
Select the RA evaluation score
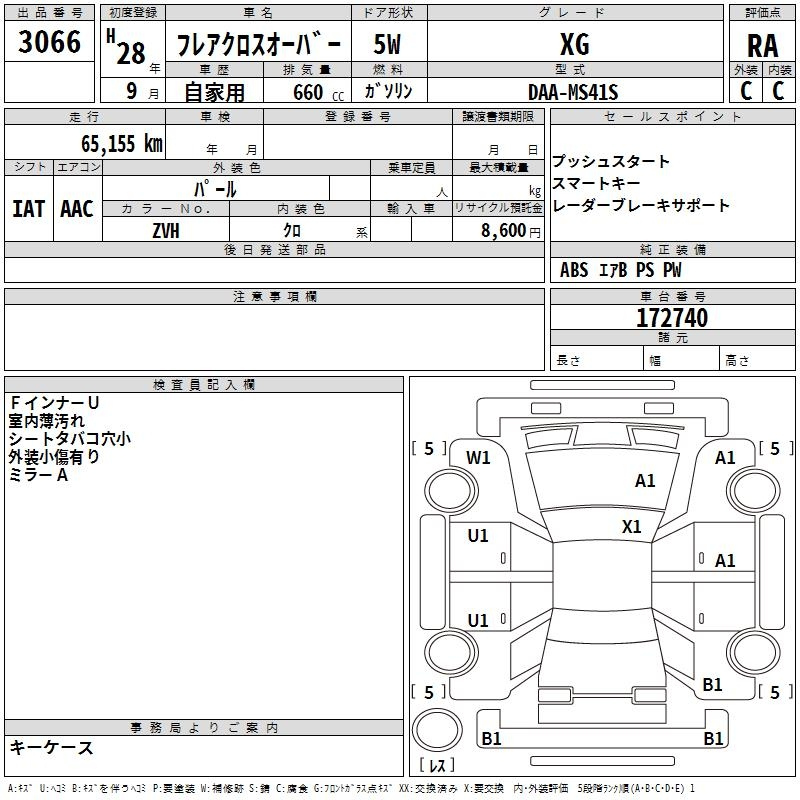point(762,46)
